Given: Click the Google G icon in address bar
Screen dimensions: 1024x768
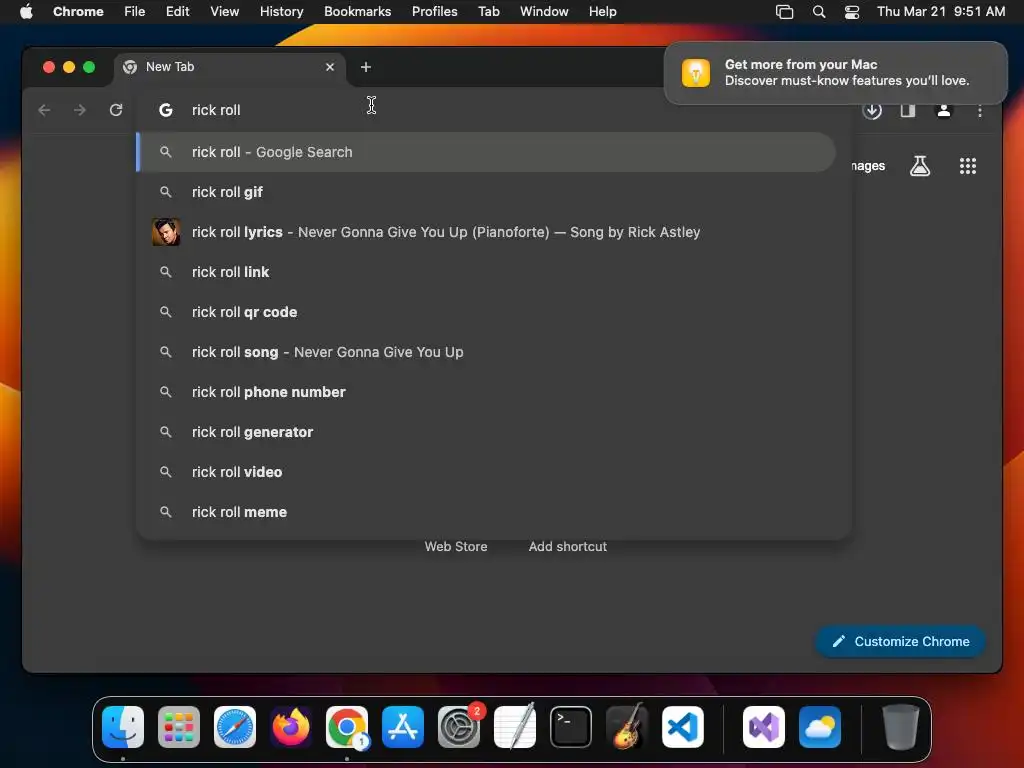Looking at the screenshot, I should click(166, 110).
